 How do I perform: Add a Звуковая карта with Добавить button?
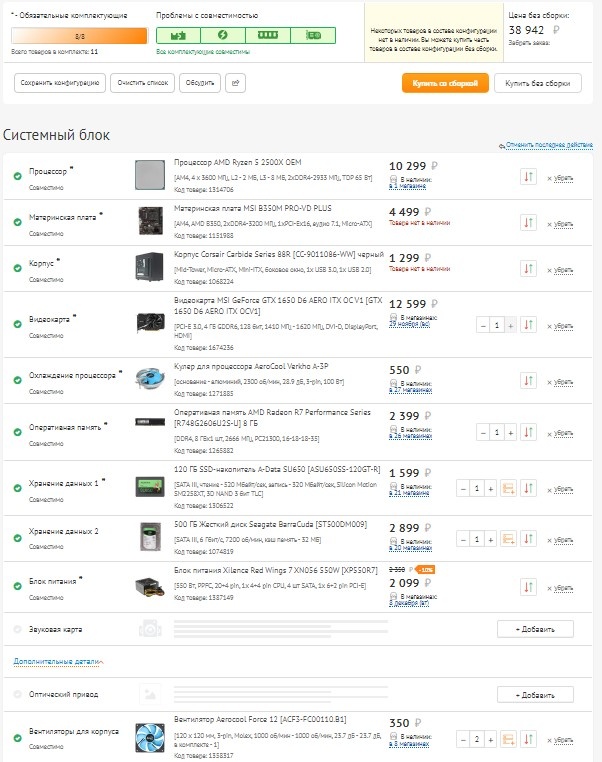pyautogui.click(x=535, y=629)
